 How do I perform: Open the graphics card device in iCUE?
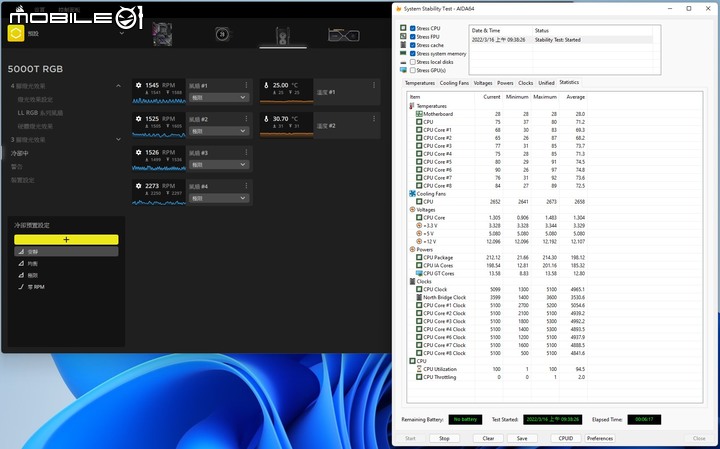[343, 35]
